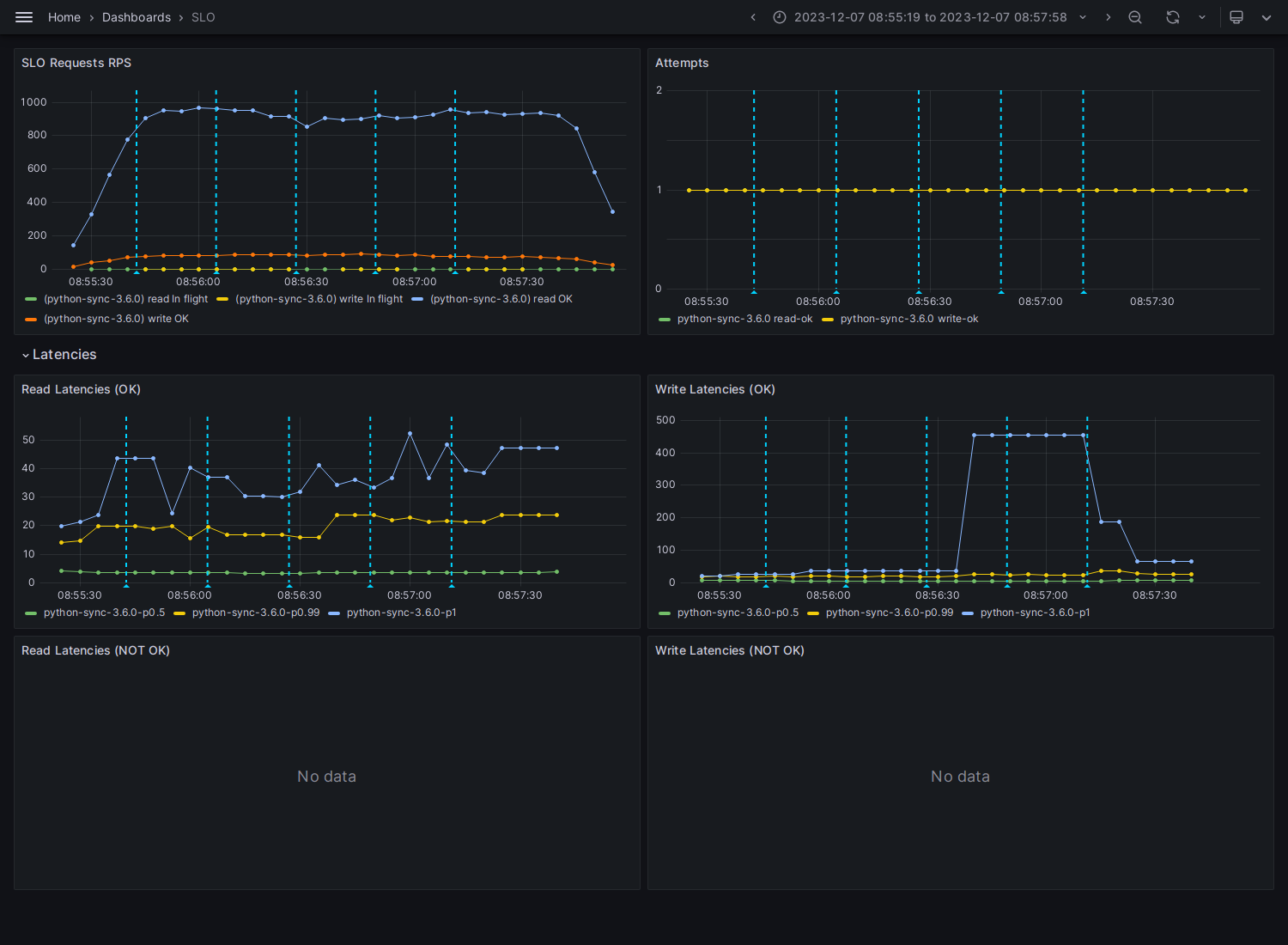This screenshot has height=945, width=1288.
Task: Click No data in Write Latencies NOT OK
Action: pos(960,777)
